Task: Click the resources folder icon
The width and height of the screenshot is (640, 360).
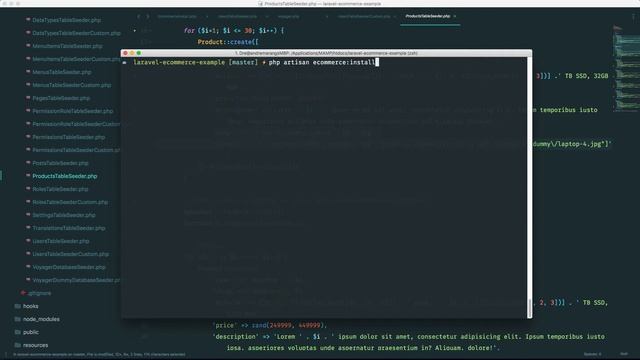Action: tap(18, 345)
